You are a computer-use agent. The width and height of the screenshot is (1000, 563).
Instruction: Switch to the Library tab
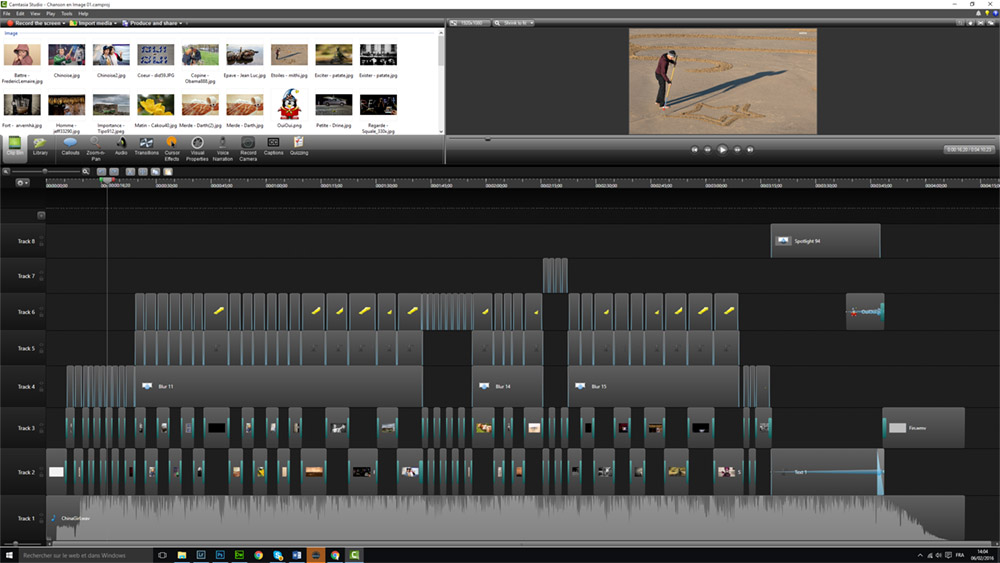pyautogui.click(x=40, y=147)
